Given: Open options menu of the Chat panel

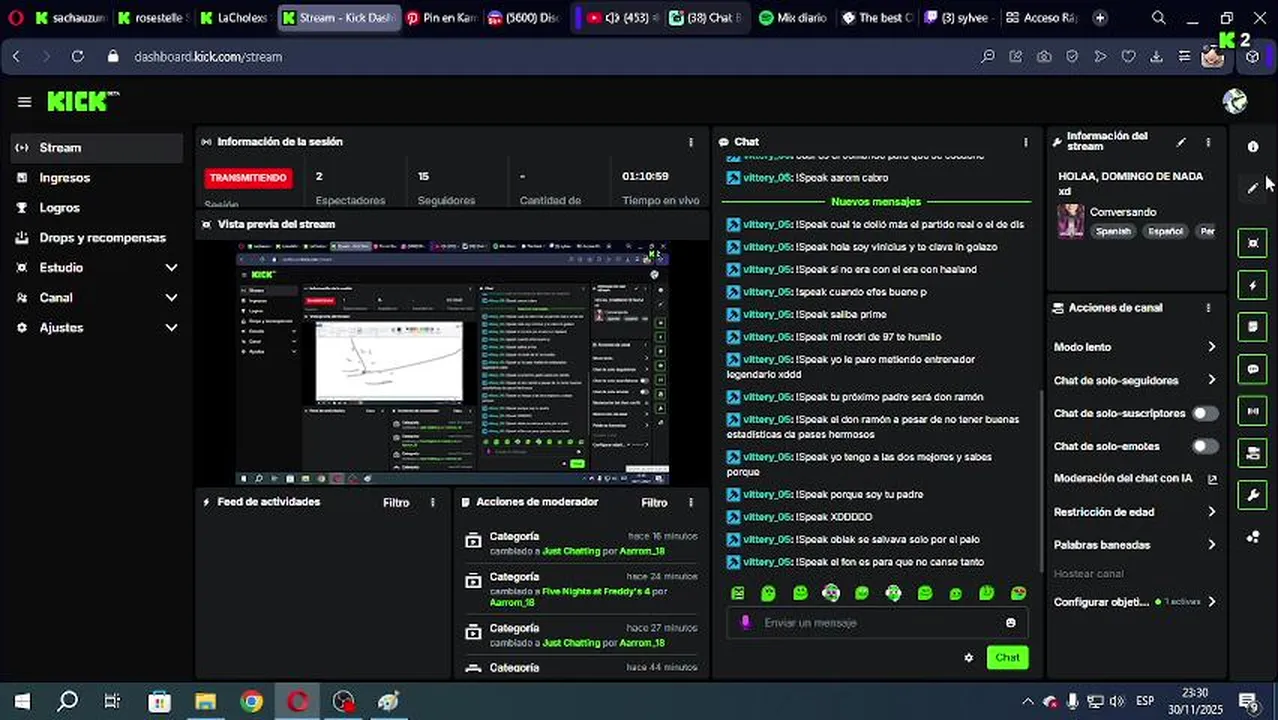Looking at the screenshot, I should pos(1025,142).
